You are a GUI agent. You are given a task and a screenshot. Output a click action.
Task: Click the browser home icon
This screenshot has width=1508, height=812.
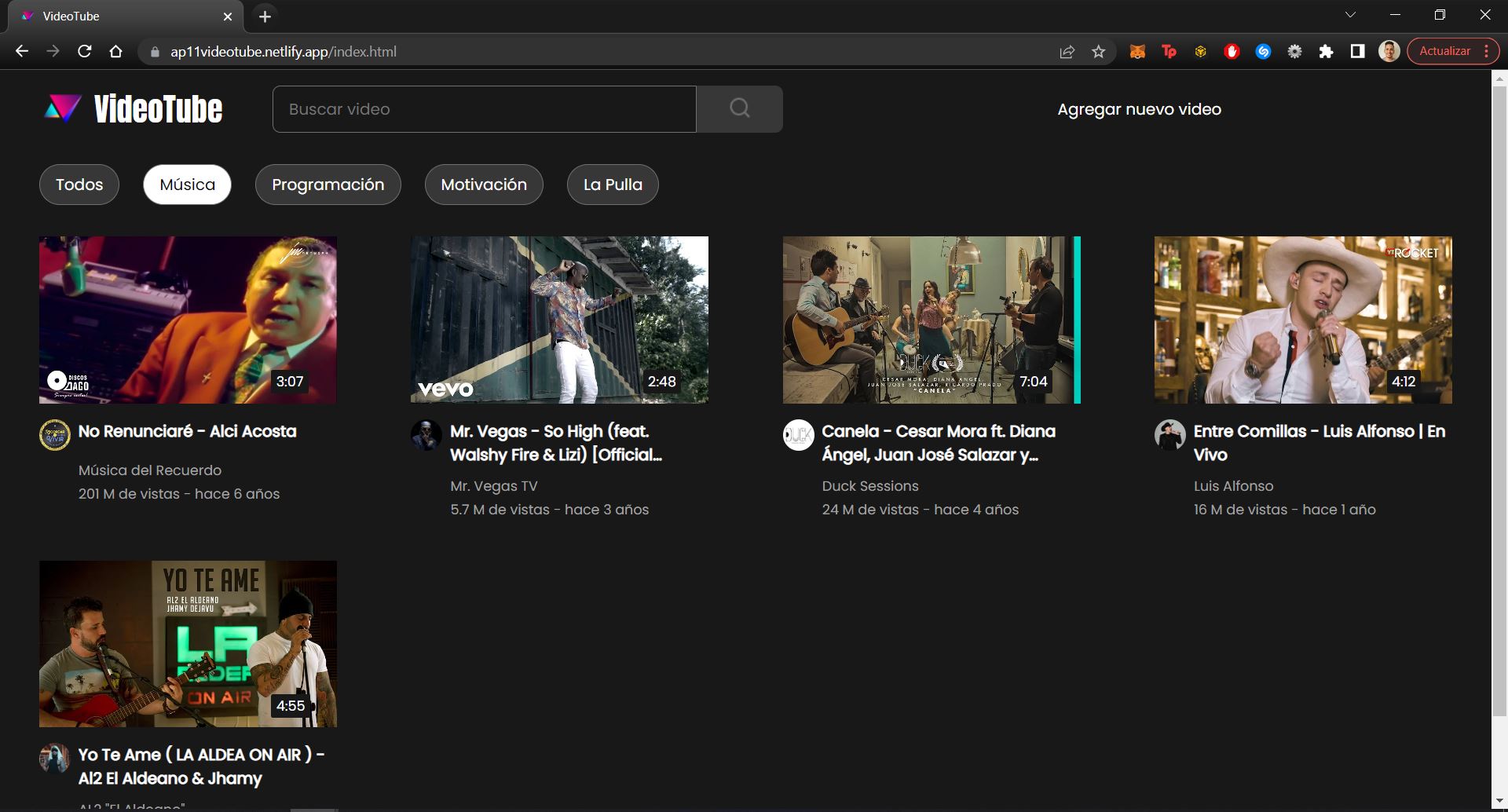[x=116, y=51]
